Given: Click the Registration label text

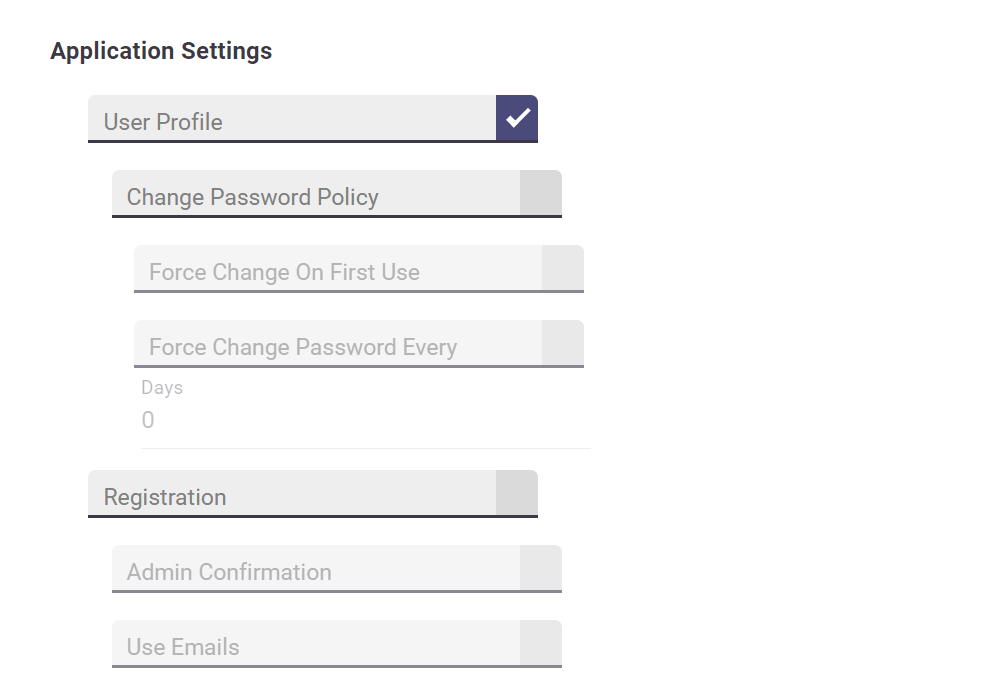Looking at the screenshot, I should pos(165,497).
